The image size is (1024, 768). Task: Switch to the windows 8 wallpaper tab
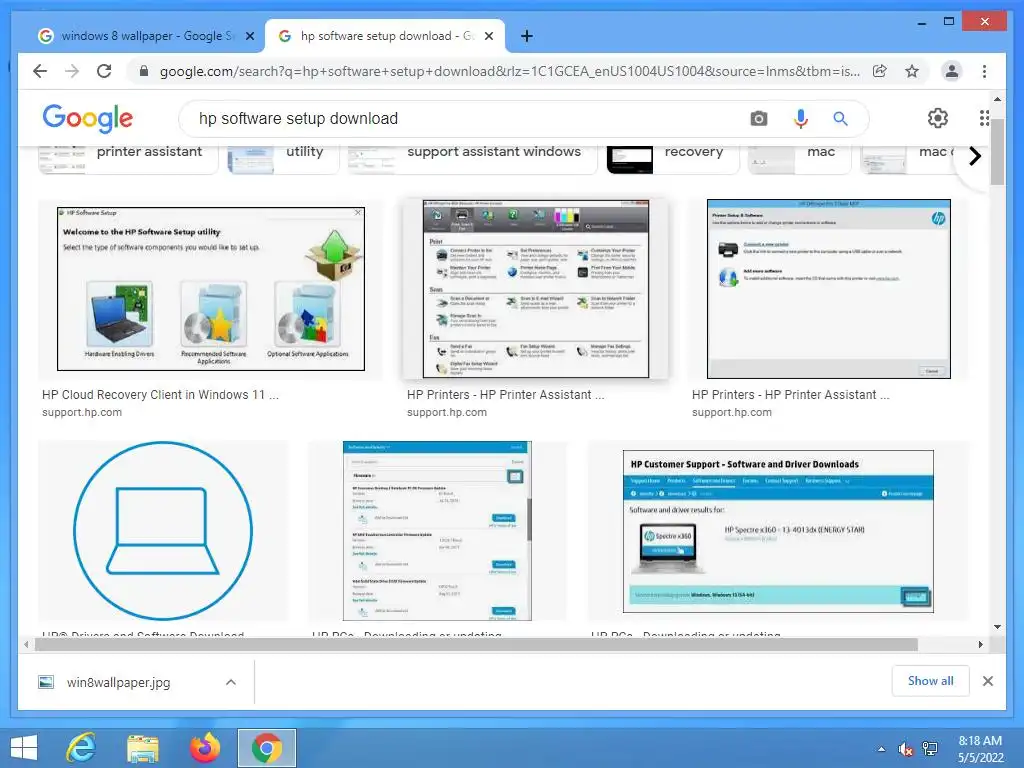pos(145,36)
